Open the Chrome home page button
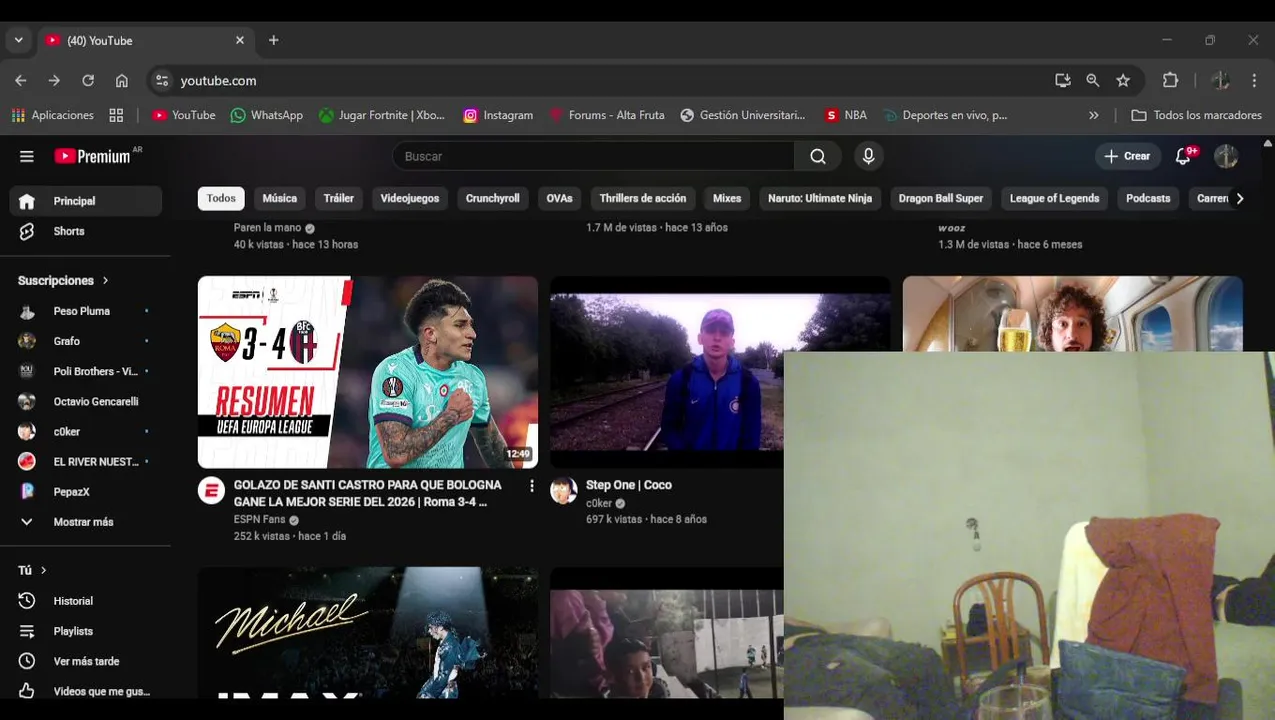 122,81
